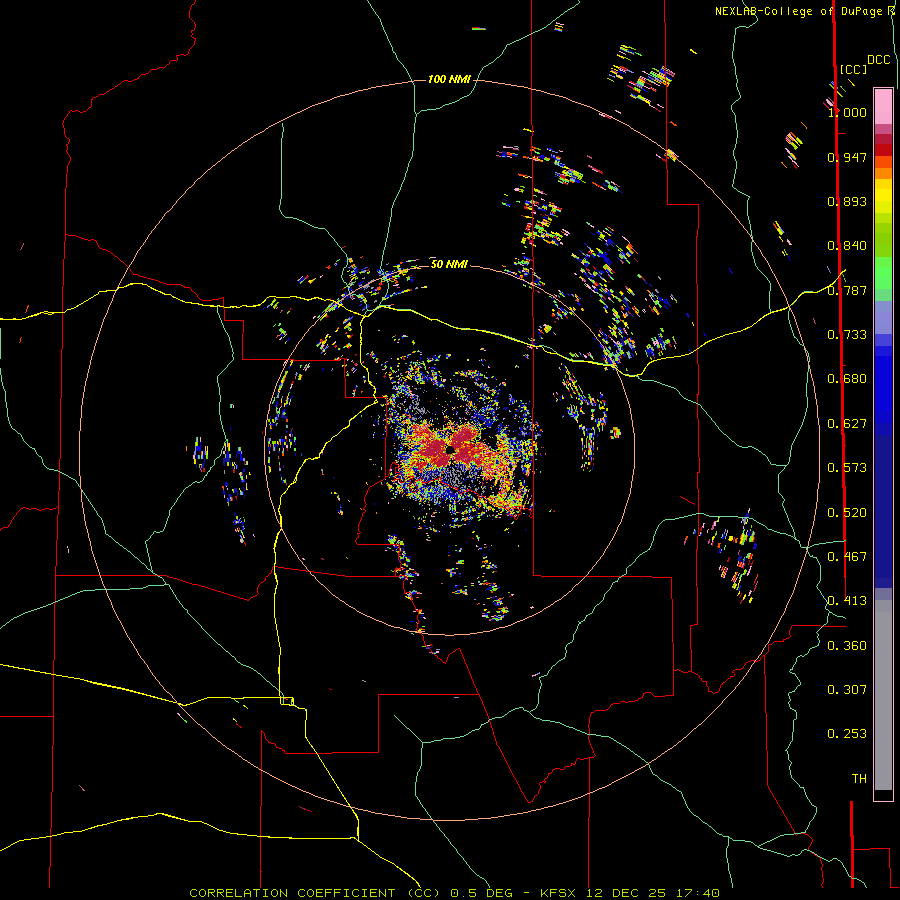Viewport: 900px width, 900px height.
Task: Select the 0.520 legend value
Action: coord(847,513)
